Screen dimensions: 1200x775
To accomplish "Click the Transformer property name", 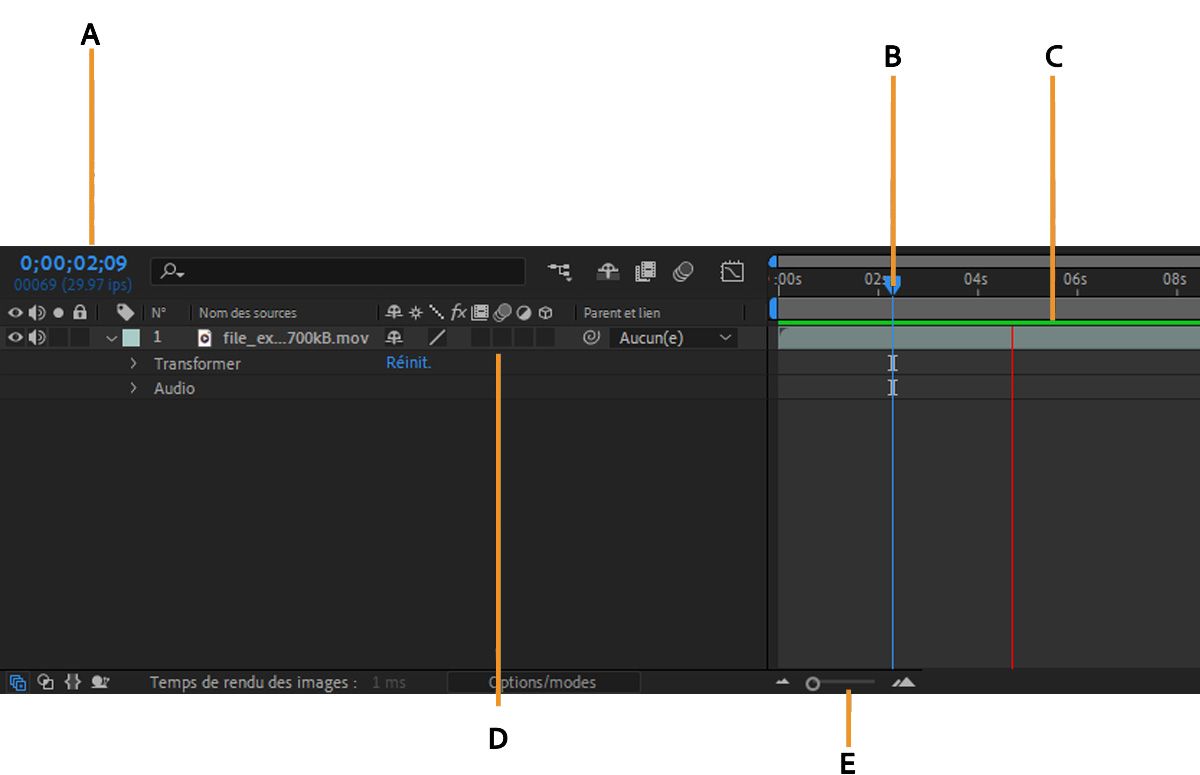I will coord(197,363).
